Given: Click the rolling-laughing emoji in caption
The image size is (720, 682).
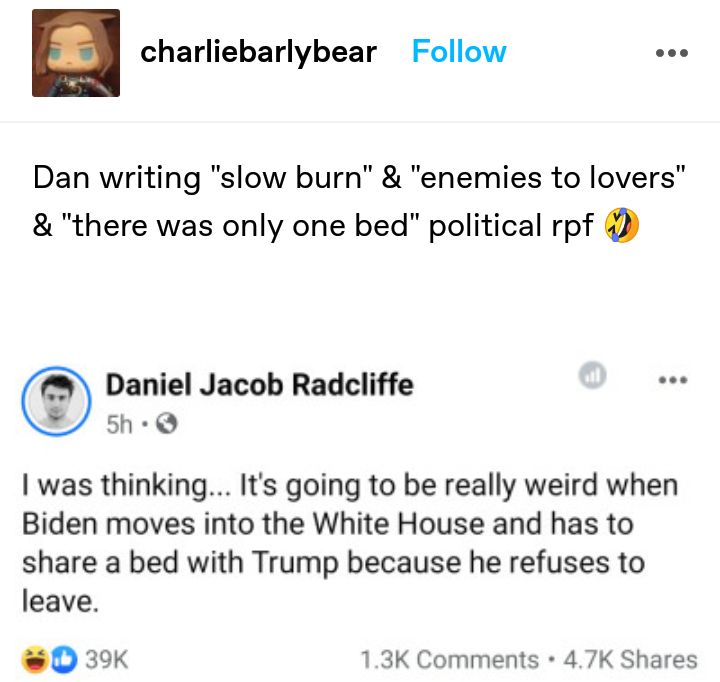Looking at the screenshot, I should 621,225.
